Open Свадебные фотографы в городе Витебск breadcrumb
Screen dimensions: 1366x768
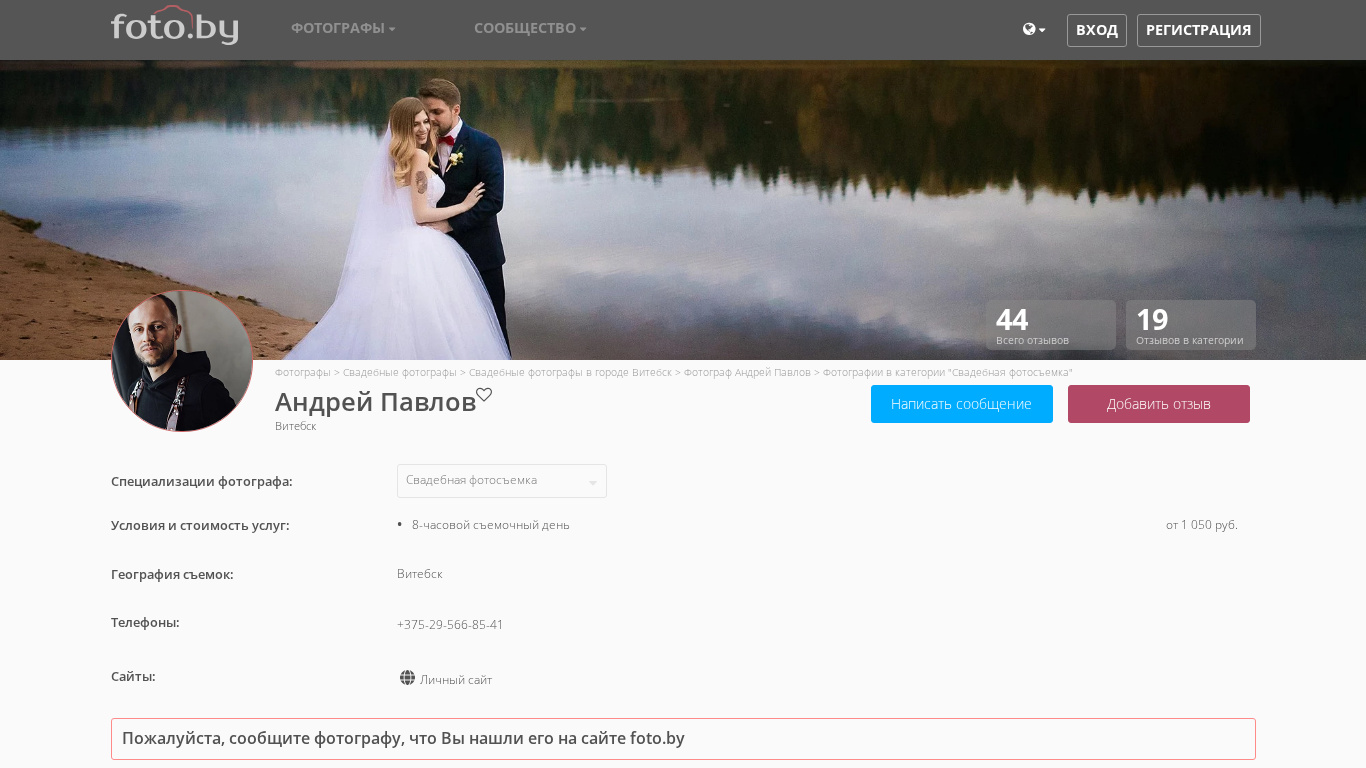click(570, 372)
